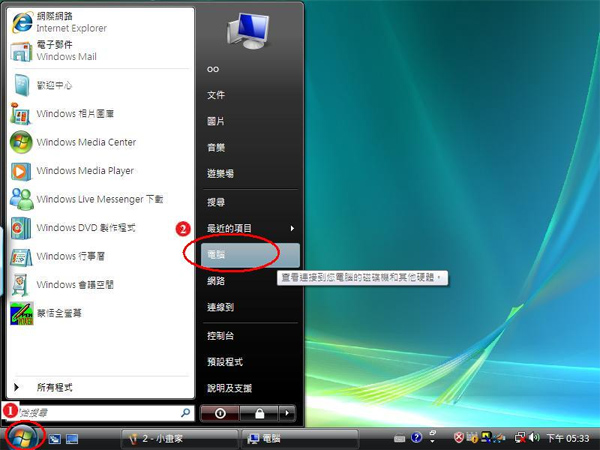This screenshot has width=600, height=450.
Task: Click the volume speaker tray icon
Action: pyautogui.click(x=534, y=437)
